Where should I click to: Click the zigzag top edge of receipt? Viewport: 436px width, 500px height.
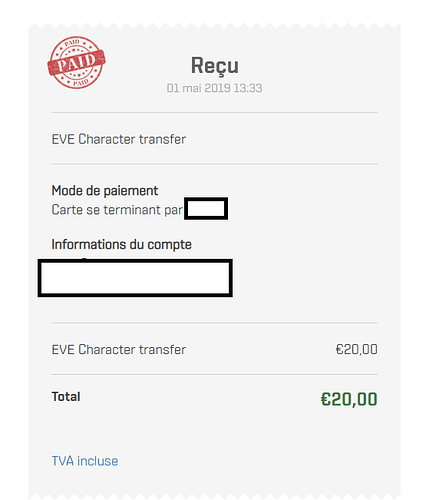pos(214,26)
